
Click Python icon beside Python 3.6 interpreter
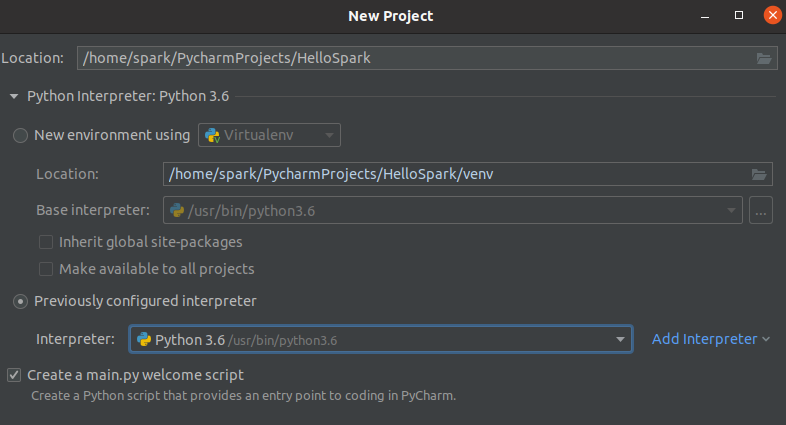pyautogui.click(x=144, y=340)
